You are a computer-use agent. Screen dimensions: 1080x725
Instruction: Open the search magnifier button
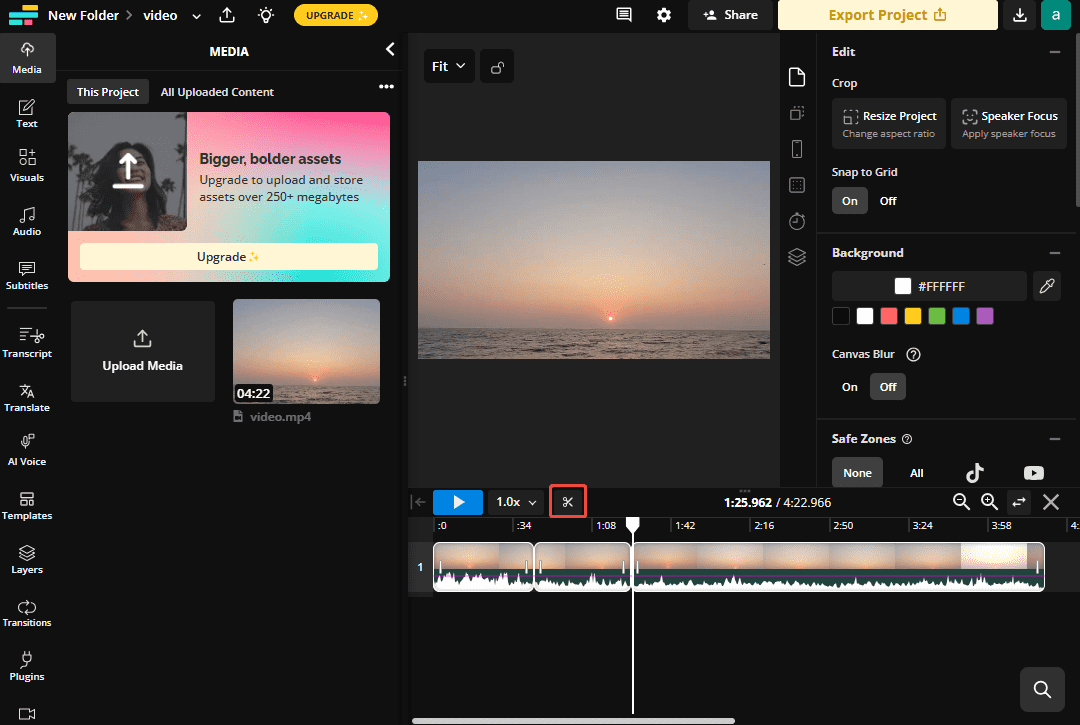[x=1042, y=689]
